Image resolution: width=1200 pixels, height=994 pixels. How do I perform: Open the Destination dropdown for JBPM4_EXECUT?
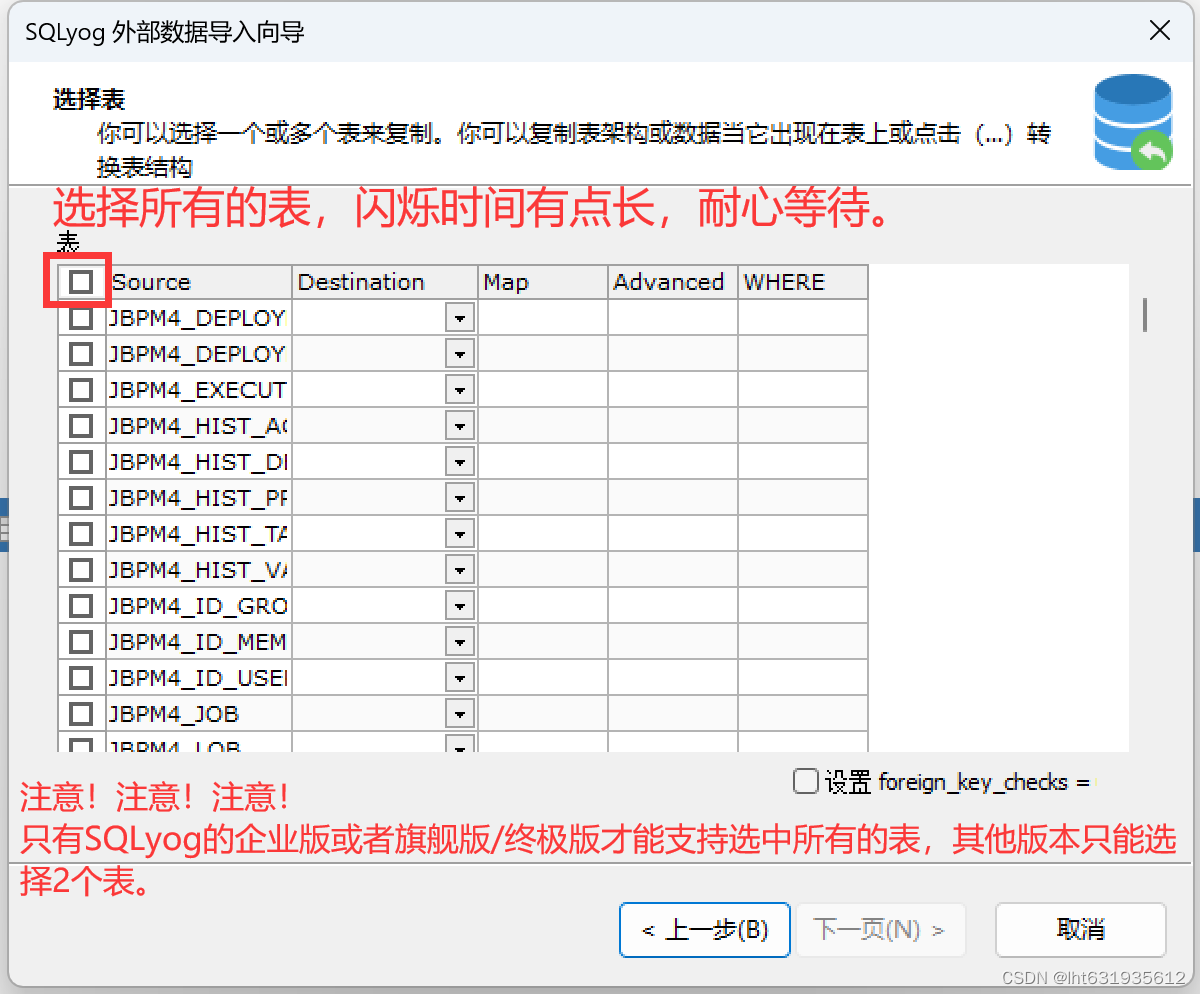tap(459, 389)
